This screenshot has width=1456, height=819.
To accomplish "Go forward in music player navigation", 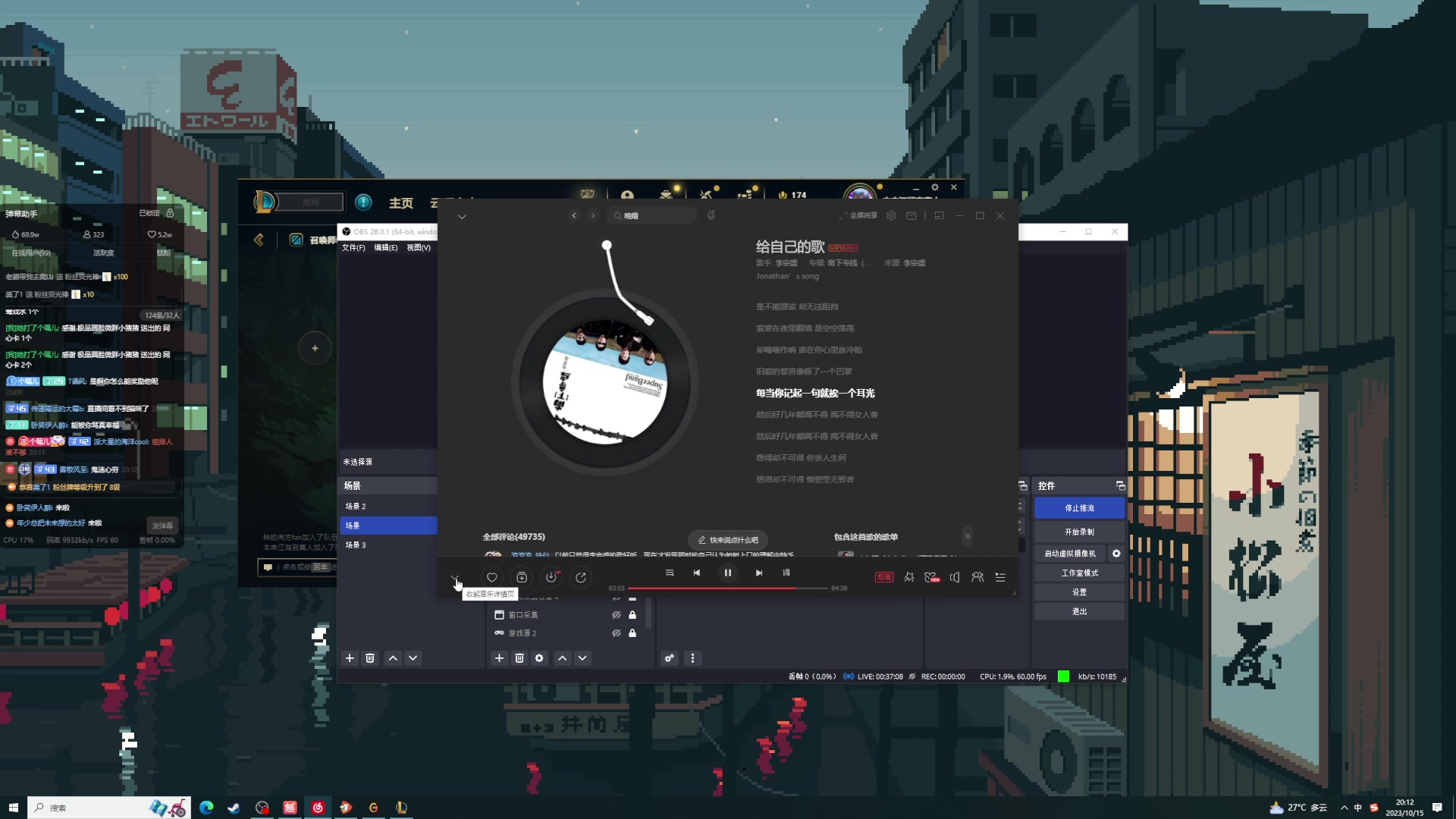I will coord(593,215).
